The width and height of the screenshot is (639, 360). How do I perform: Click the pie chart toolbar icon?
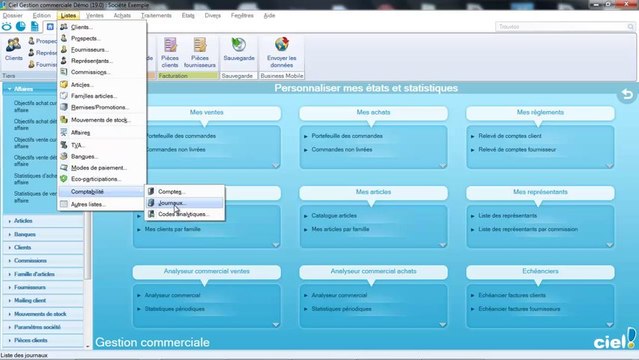click(x=20, y=27)
